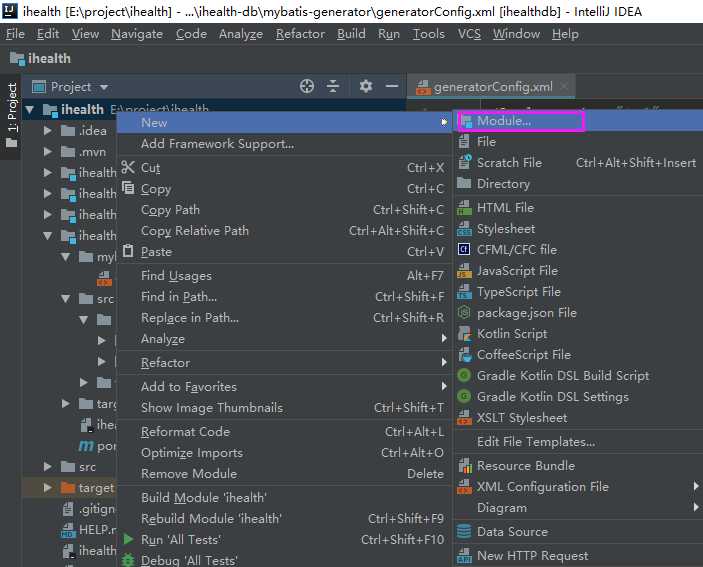The width and height of the screenshot is (703, 567).
Task: Collapse the ihealth root project node
Action: [x=30, y=109]
